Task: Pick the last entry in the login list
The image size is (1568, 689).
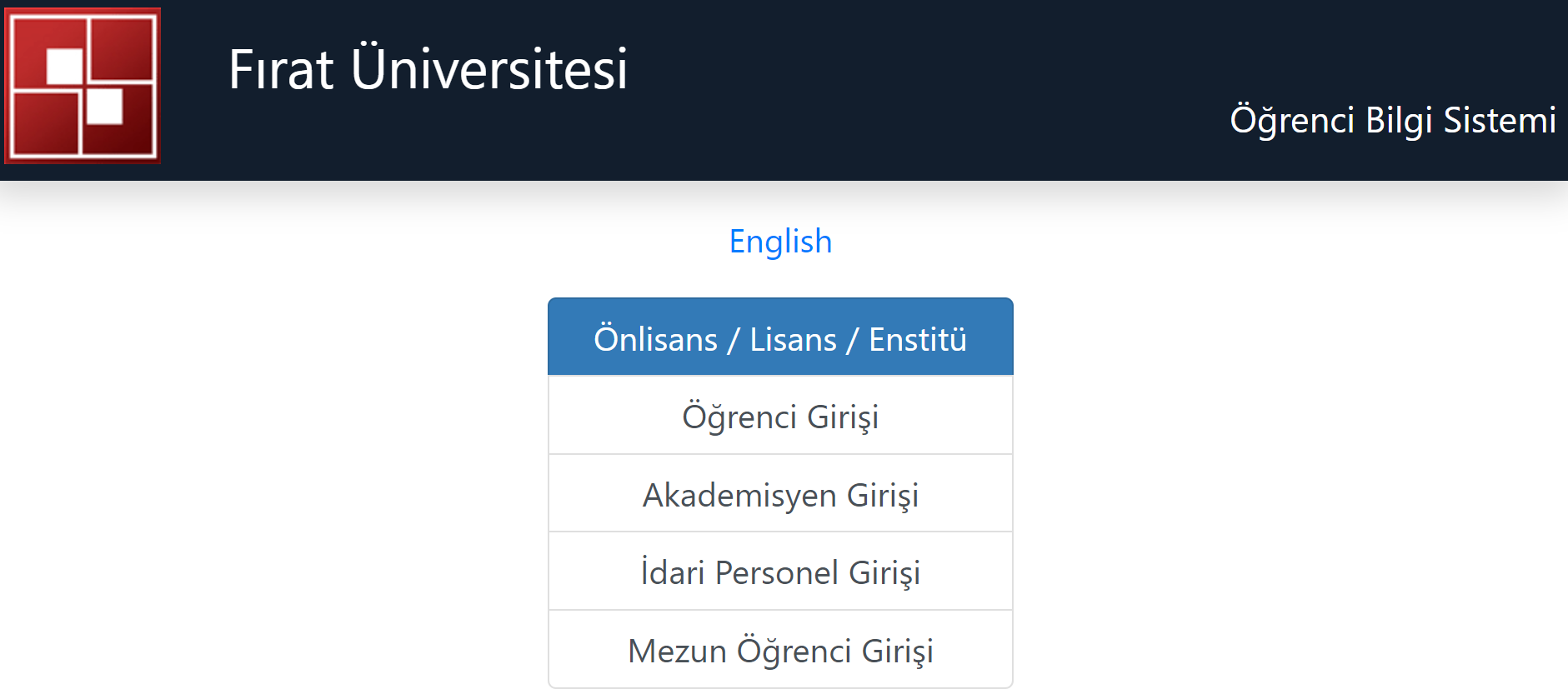Action: tap(780, 651)
